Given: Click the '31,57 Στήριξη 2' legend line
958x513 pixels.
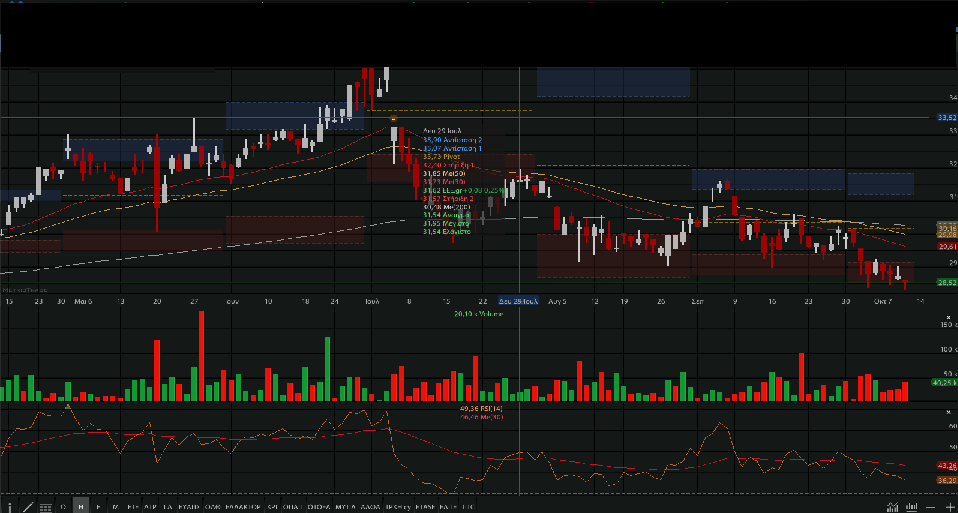Looking at the screenshot, I should click(448, 198).
